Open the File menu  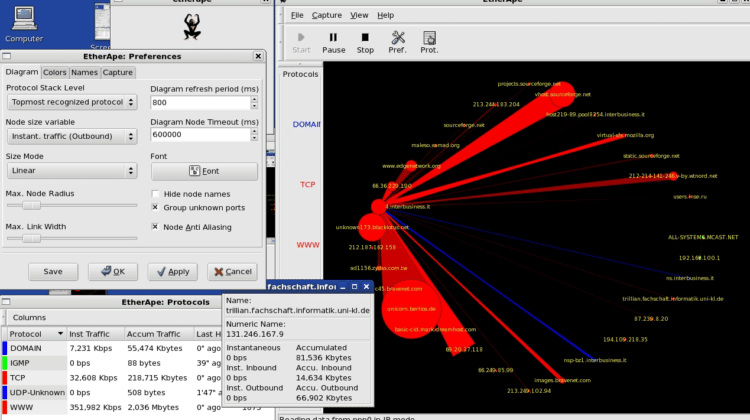297,15
